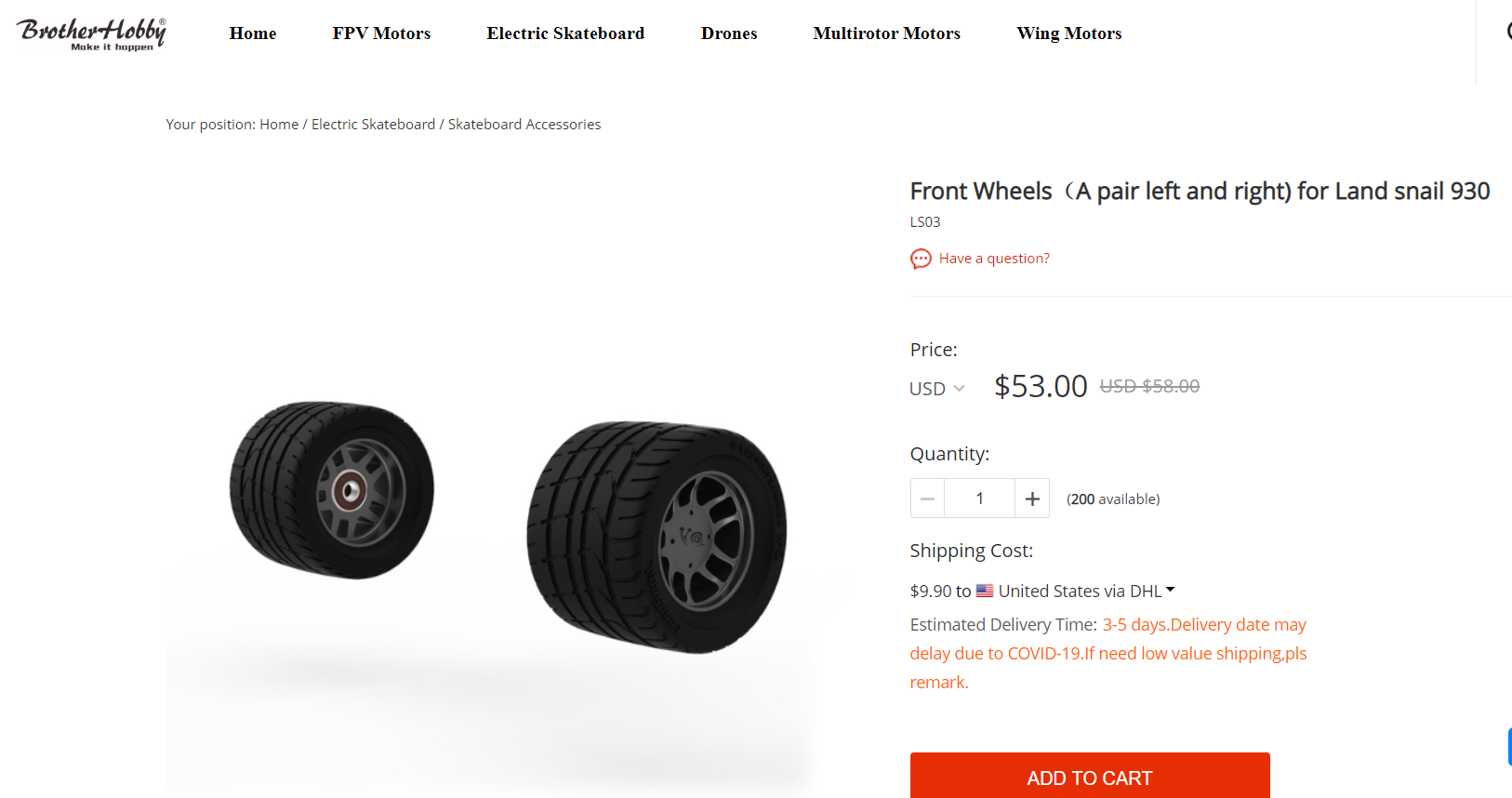Navigate to Wing Motors
The width and height of the screenshot is (1512, 798).
click(1069, 33)
